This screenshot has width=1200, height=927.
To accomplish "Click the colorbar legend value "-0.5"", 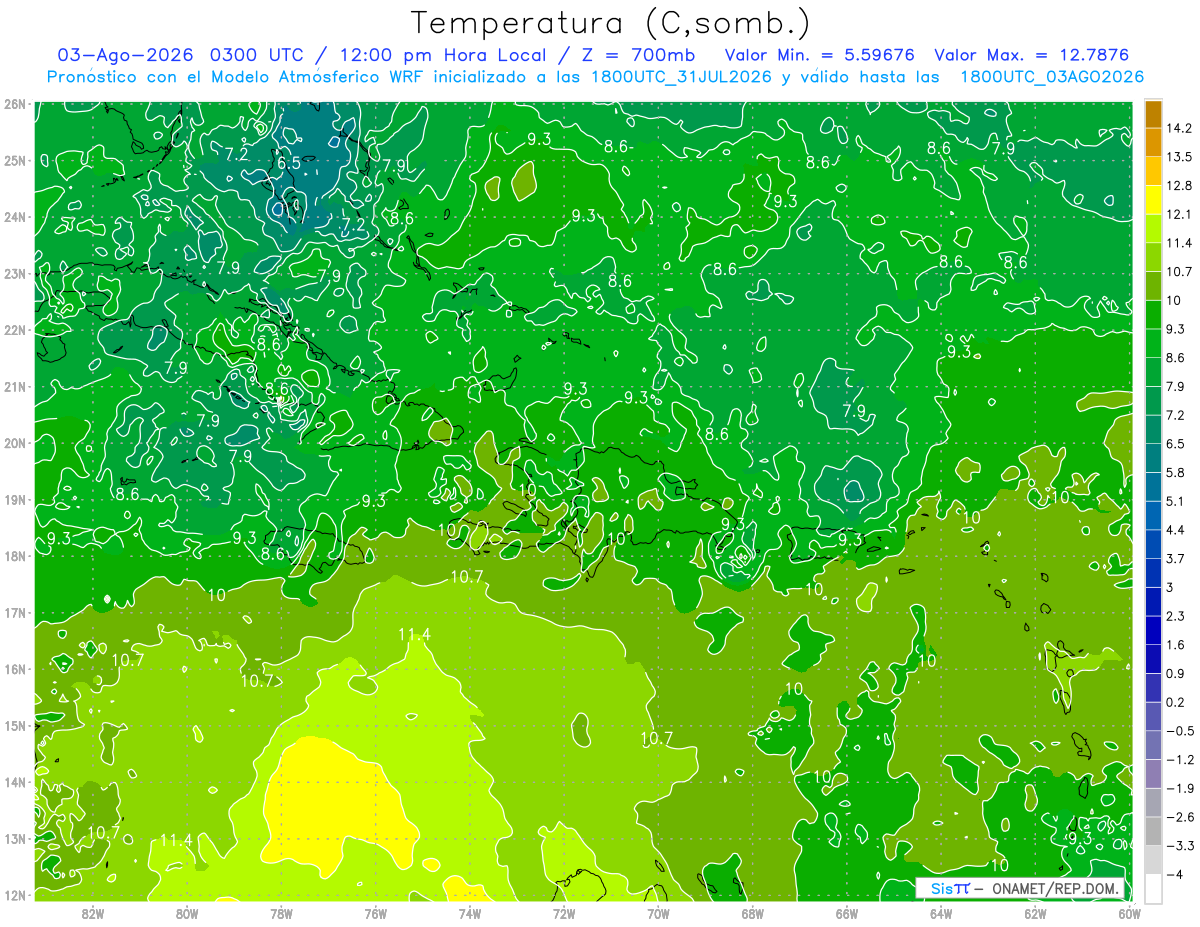I will (1180, 730).
